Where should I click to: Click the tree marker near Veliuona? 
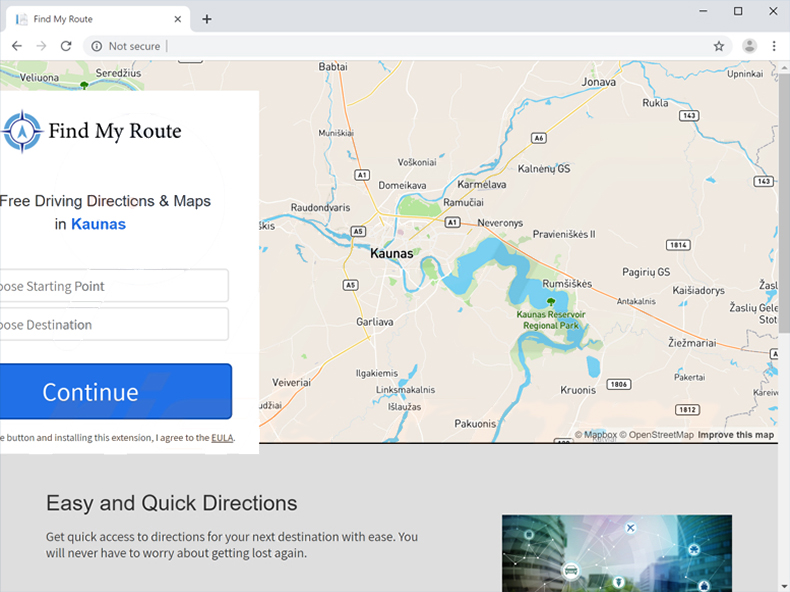85,85
